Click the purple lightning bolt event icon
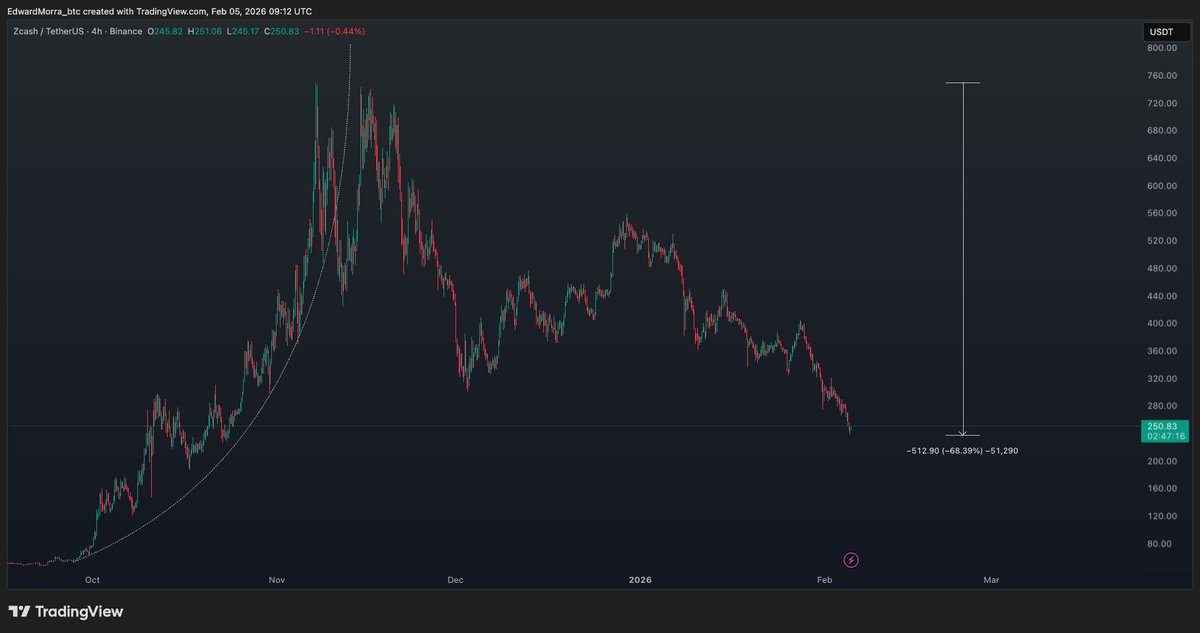The height and width of the screenshot is (633, 1200). [x=851, y=559]
